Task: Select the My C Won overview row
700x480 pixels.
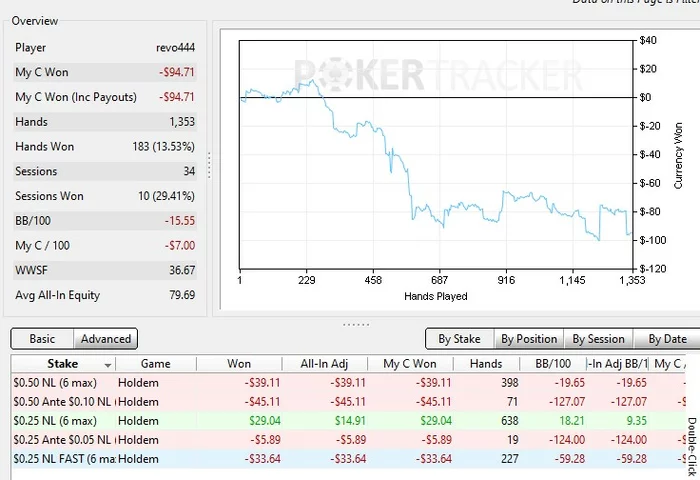Action: point(105,72)
